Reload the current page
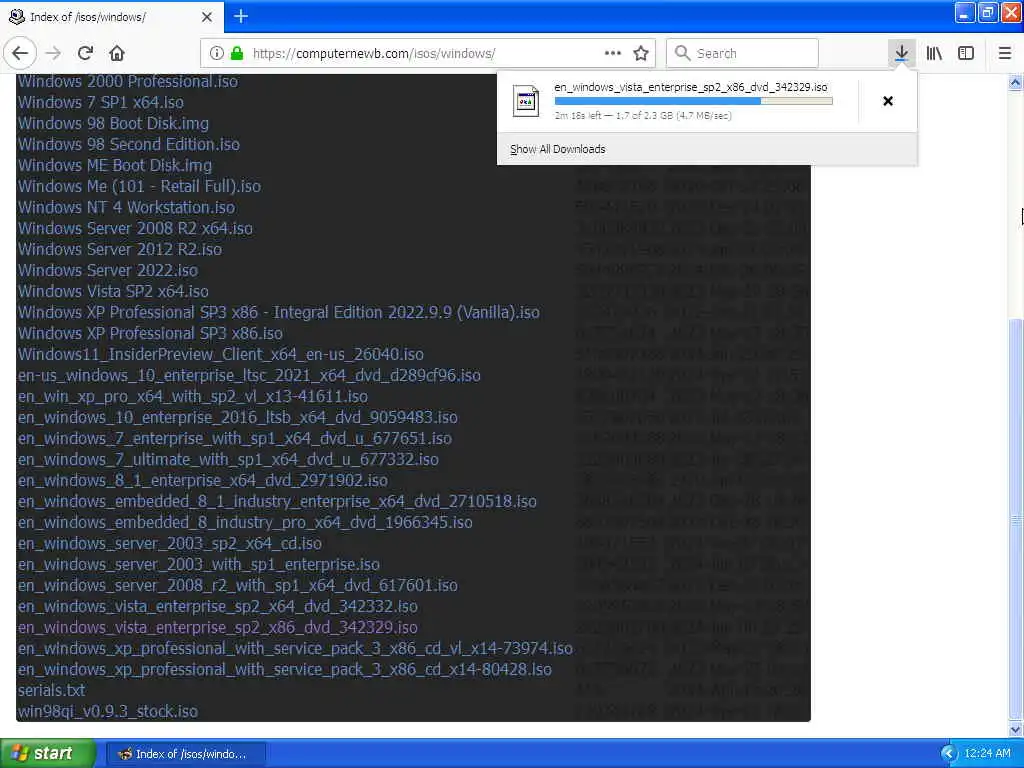This screenshot has width=1024, height=768. click(x=85, y=54)
